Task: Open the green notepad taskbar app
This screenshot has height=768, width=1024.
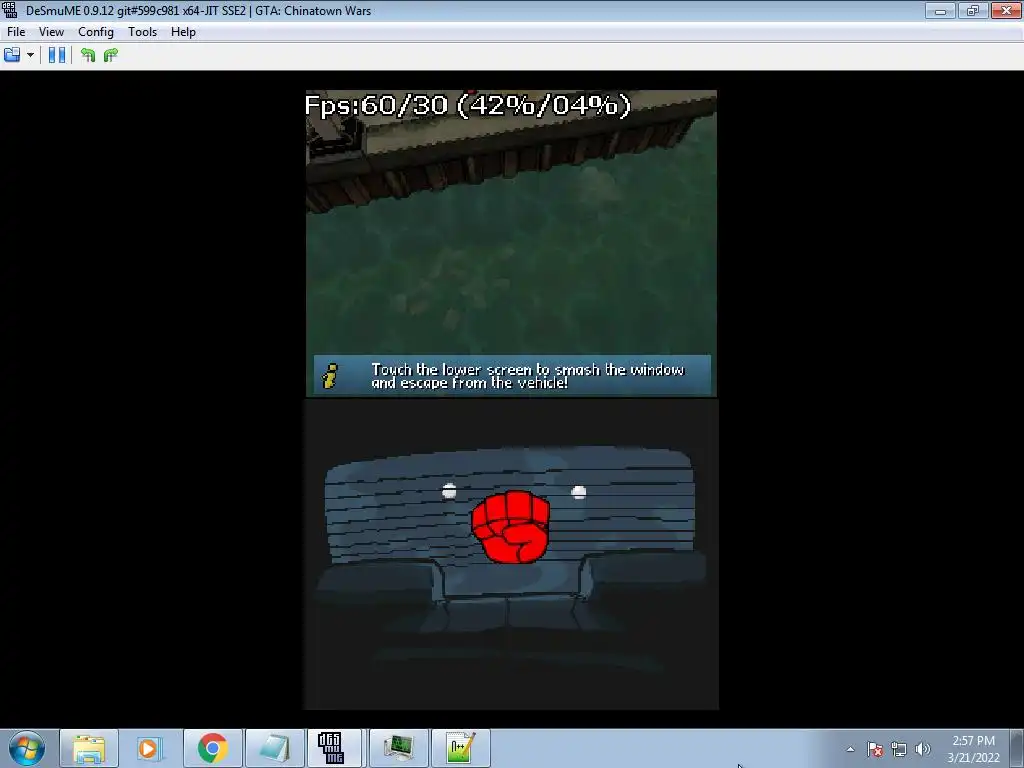Action: click(x=460, y=748)
